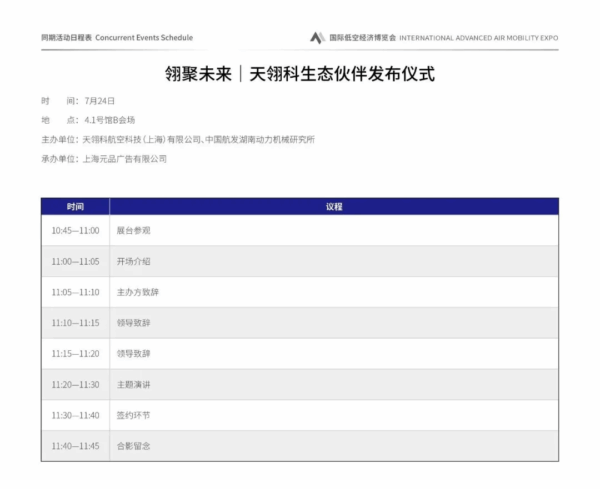The height and width of the screenshot is (489, 600).
Task: Select time cell '11:05—11:10'
Action: pos(75,292)
